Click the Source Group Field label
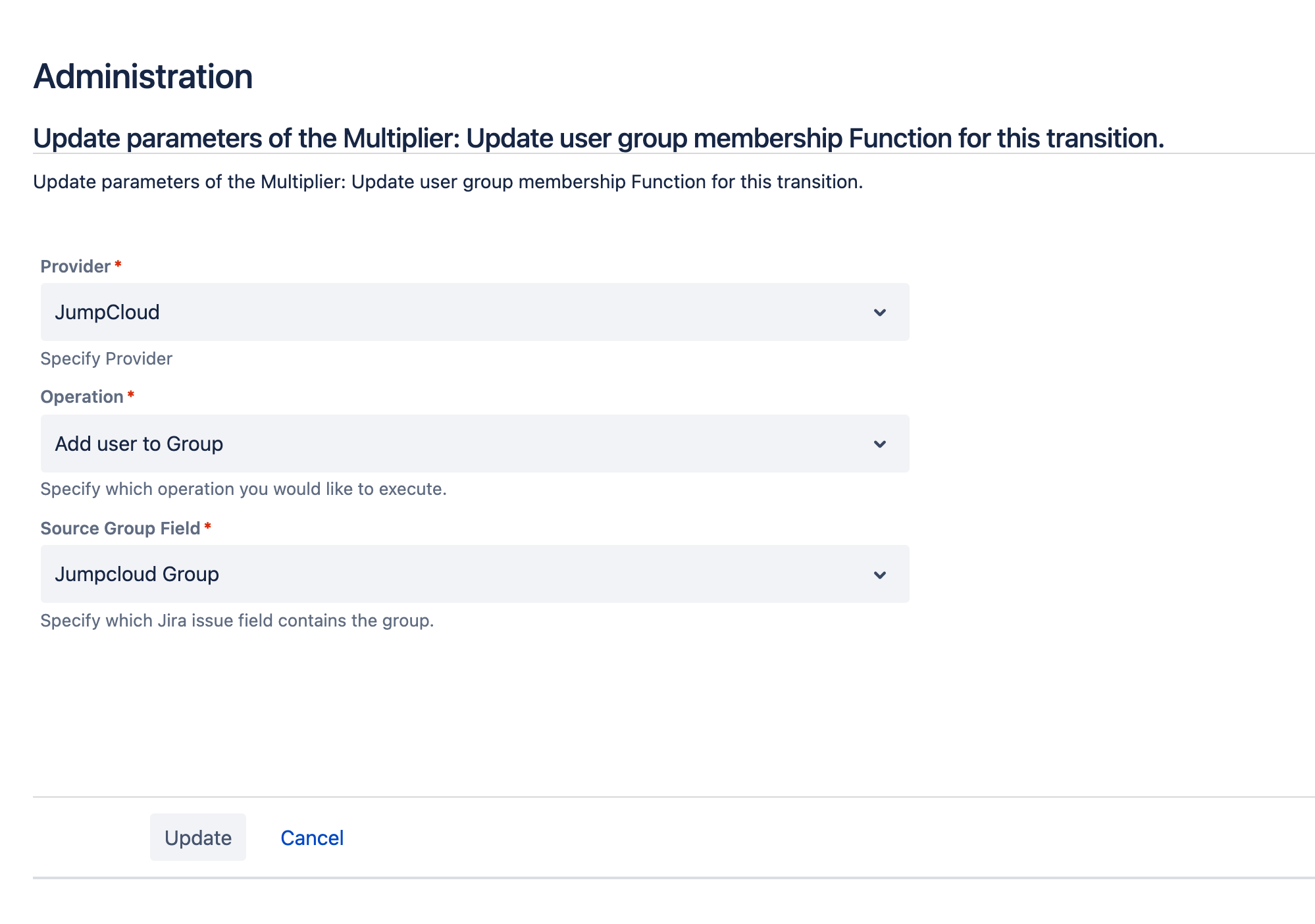 pos(120,528)
